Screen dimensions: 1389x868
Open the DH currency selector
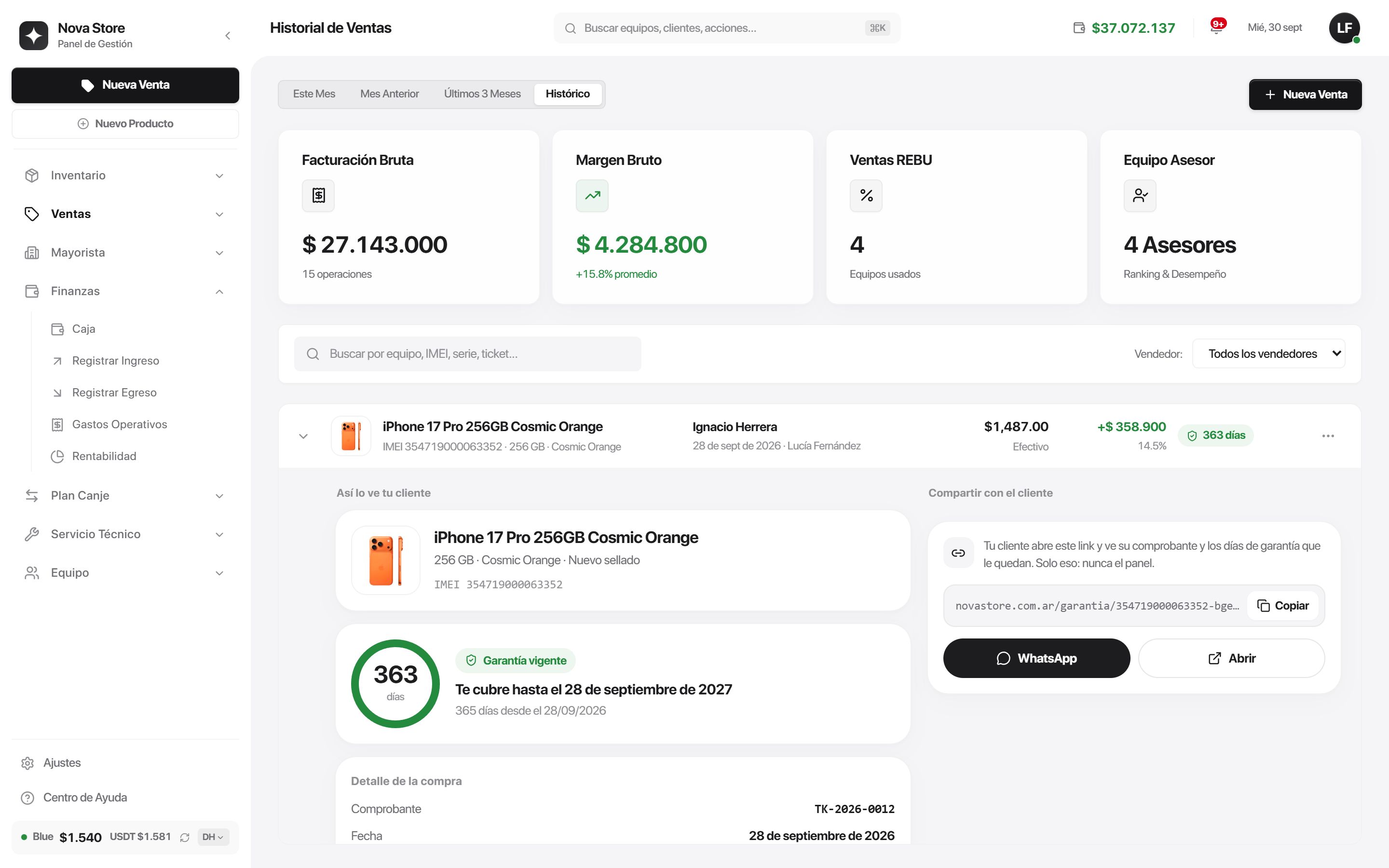213,837
